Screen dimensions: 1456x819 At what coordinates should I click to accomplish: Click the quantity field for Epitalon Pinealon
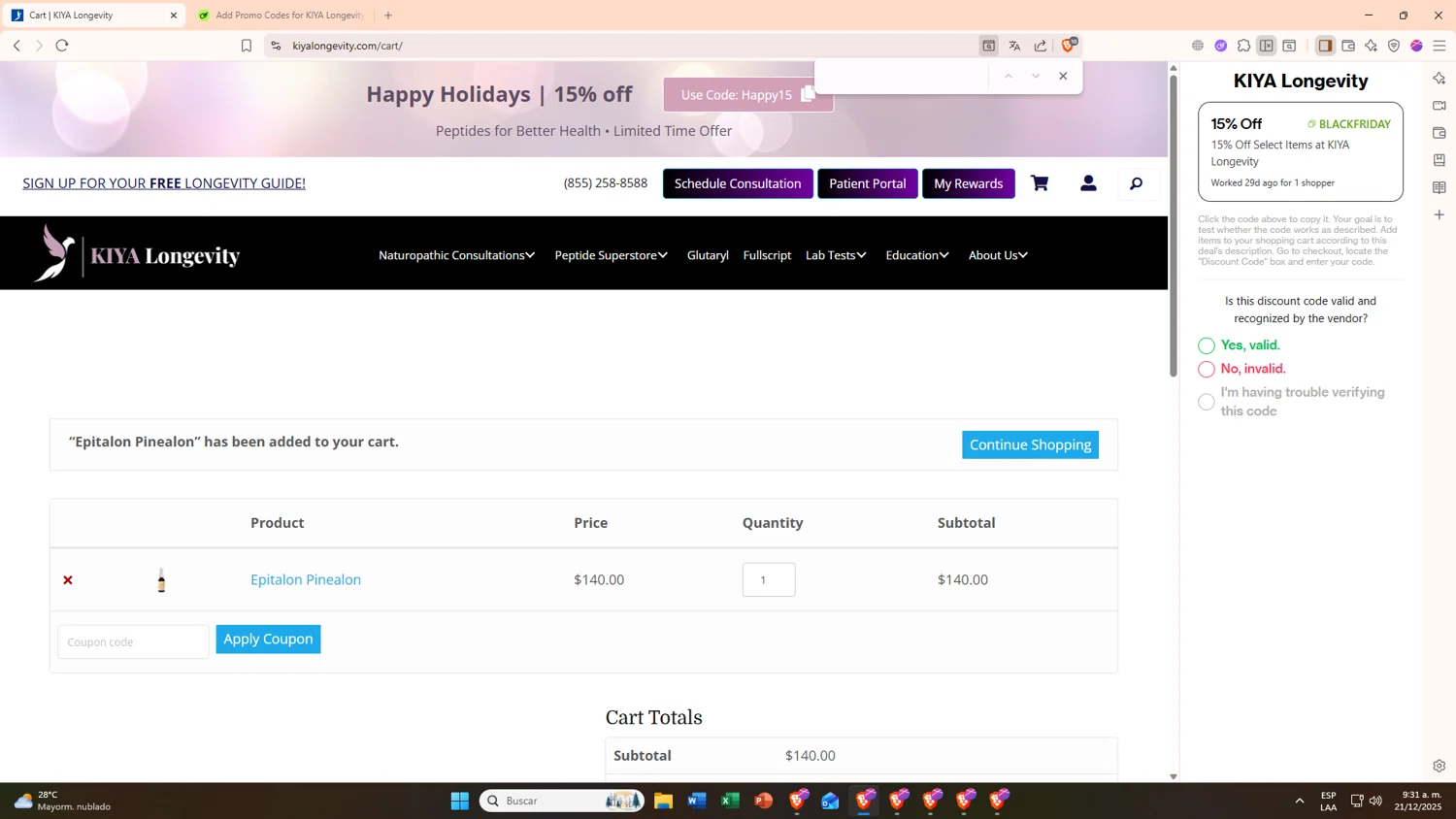(x=769, y=579)
